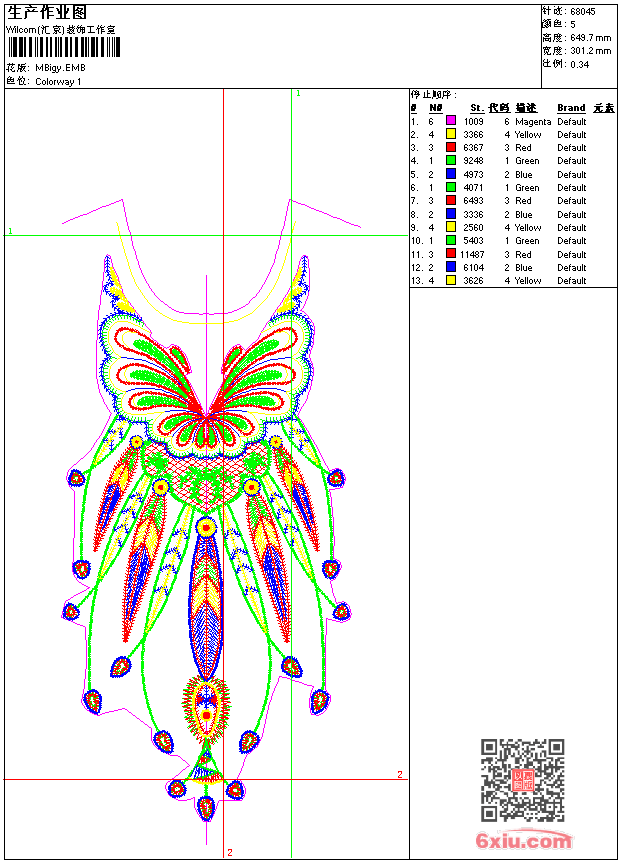Select the Yellow swatch in row 13
Screen dimensions: 620x860
pyautogui.click(x=451, y=280)
